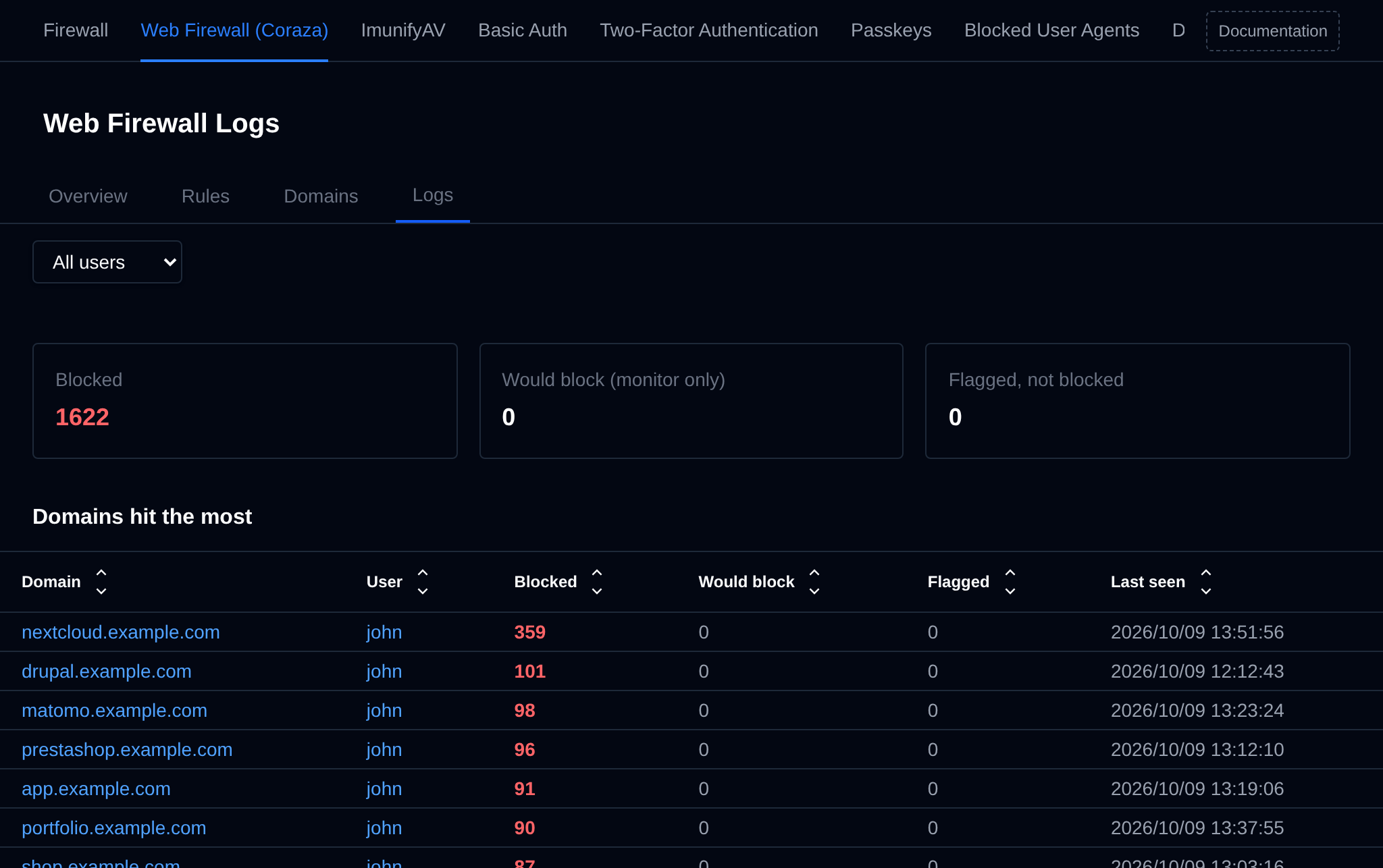Screen dimensions: 1383x868
Task: Sort table by Would block arrows
Action: point(814,582)
